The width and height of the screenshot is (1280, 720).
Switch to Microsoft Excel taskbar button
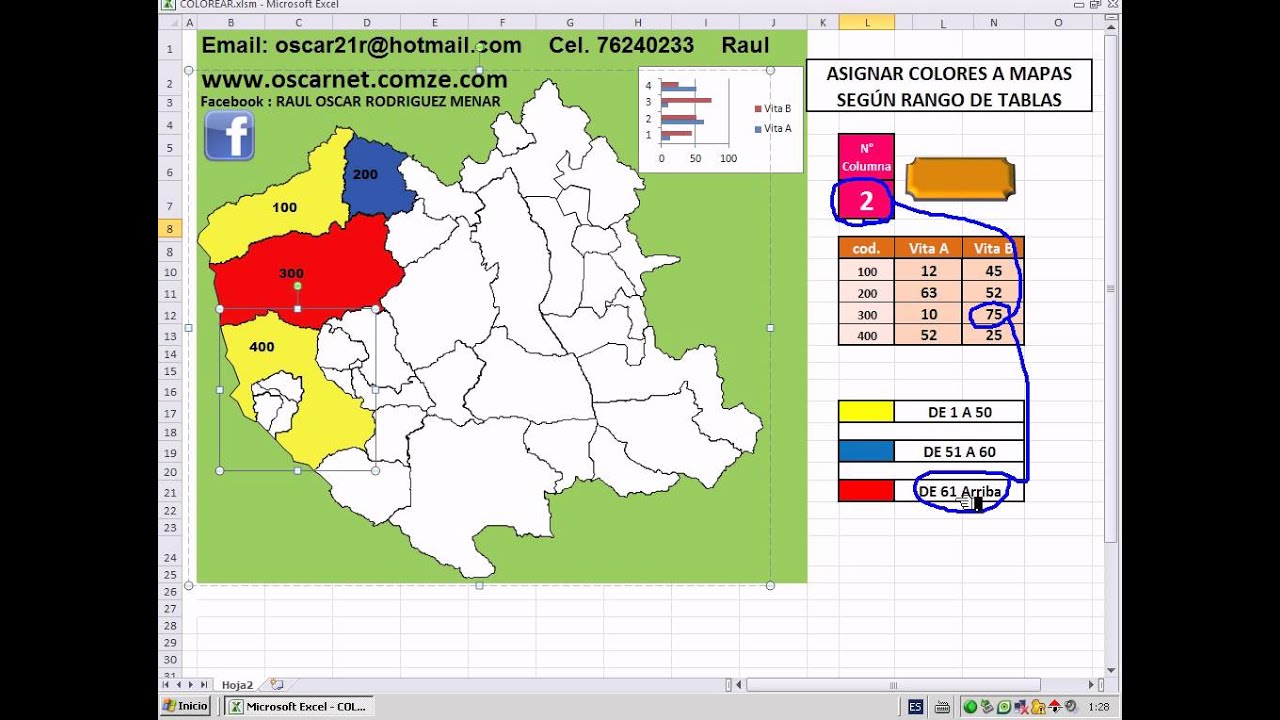coord(298,706)
